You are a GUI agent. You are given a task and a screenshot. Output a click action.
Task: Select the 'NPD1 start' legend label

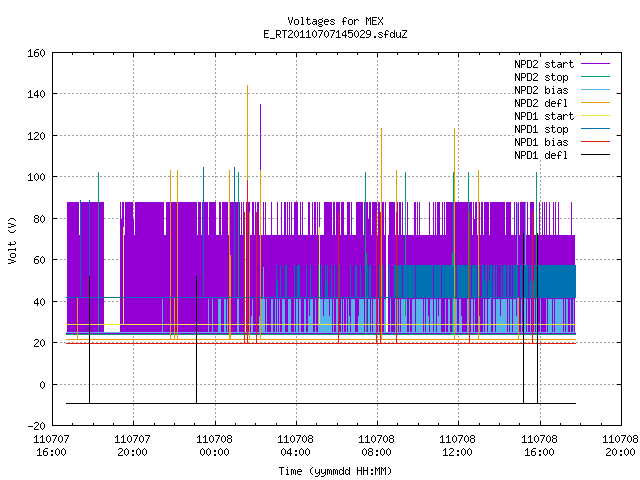(x=544, y=116)
